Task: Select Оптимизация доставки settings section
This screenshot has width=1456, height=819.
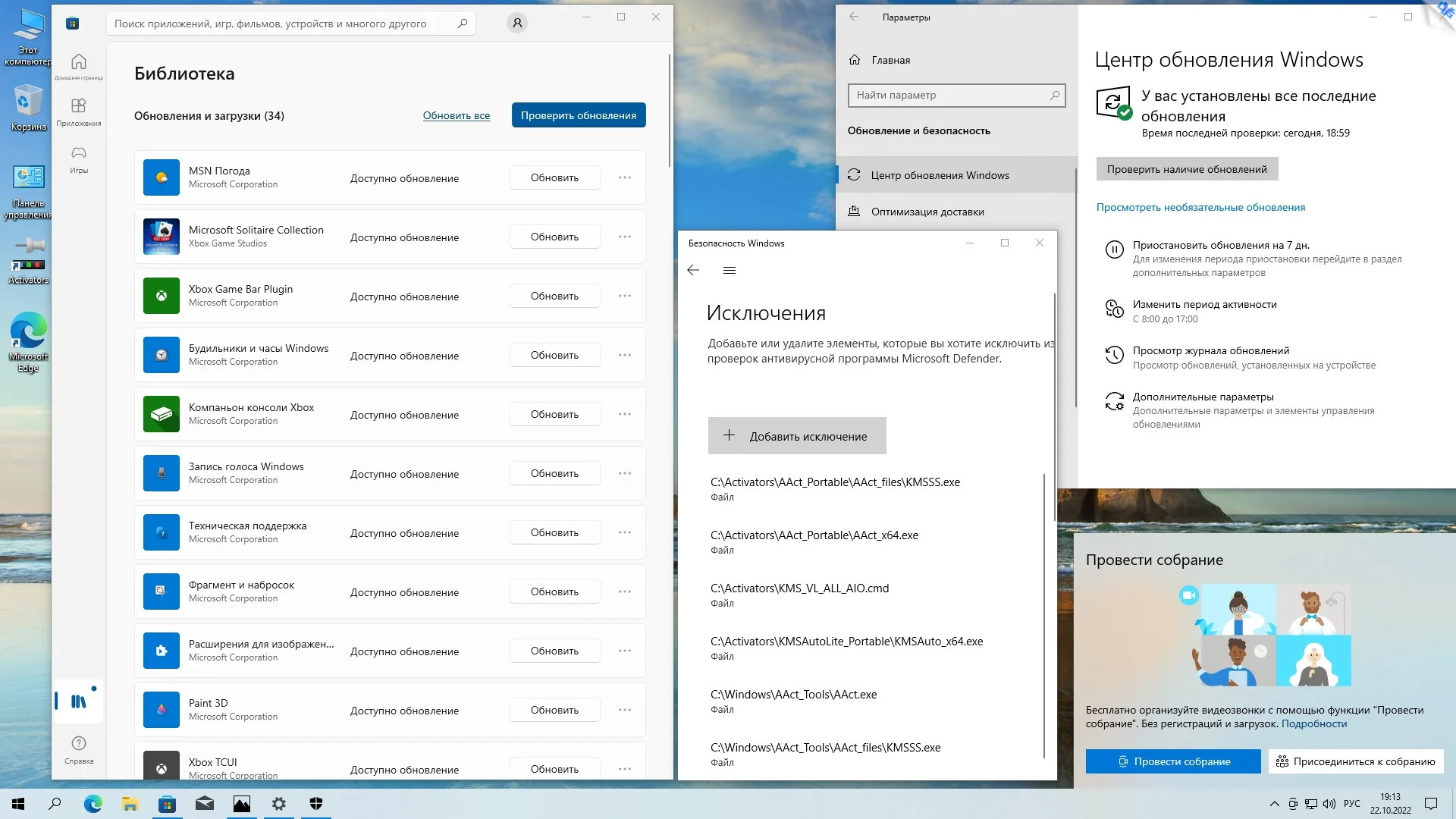Action: click(927, 212)
